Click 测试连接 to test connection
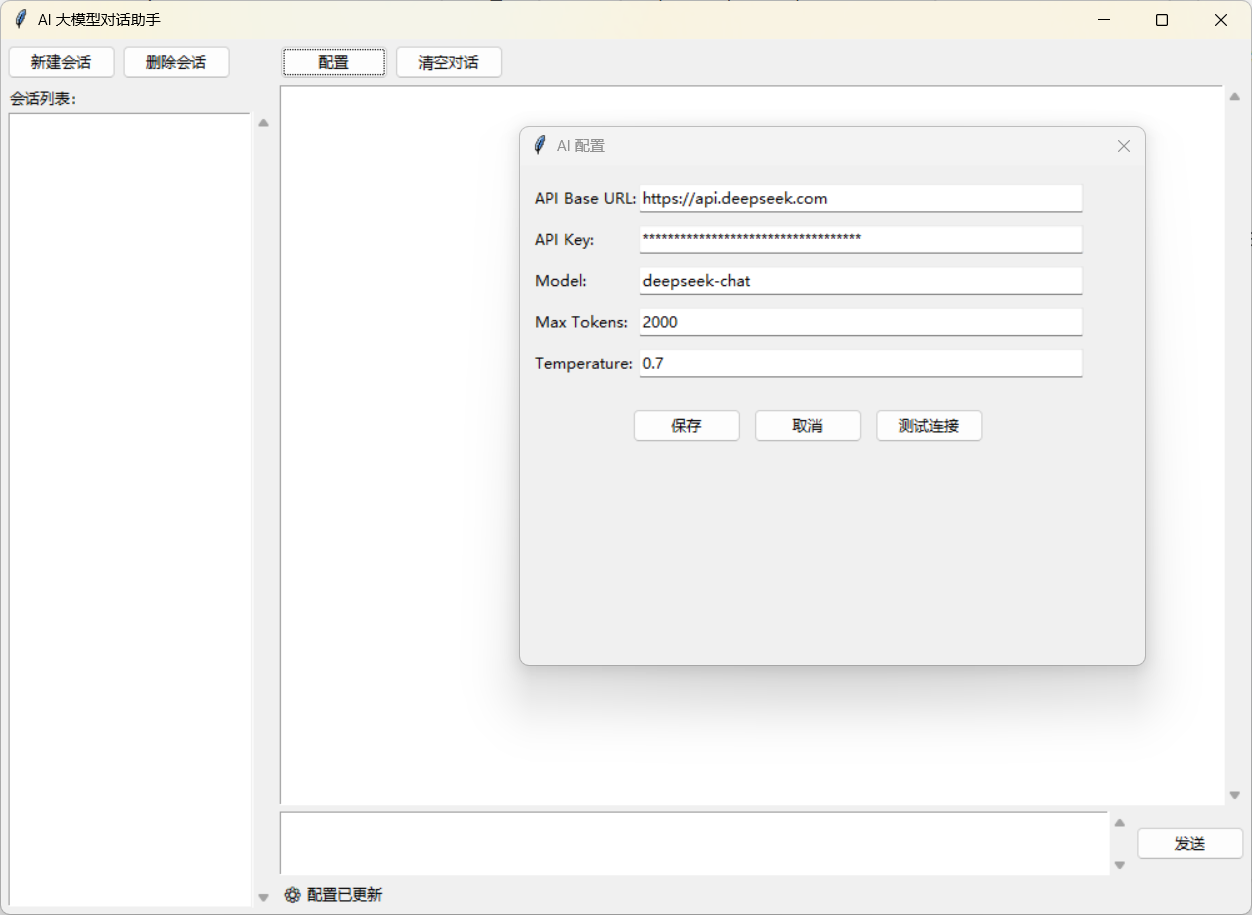The width and height of the screenshot is (1252, 915). point(928,426)
